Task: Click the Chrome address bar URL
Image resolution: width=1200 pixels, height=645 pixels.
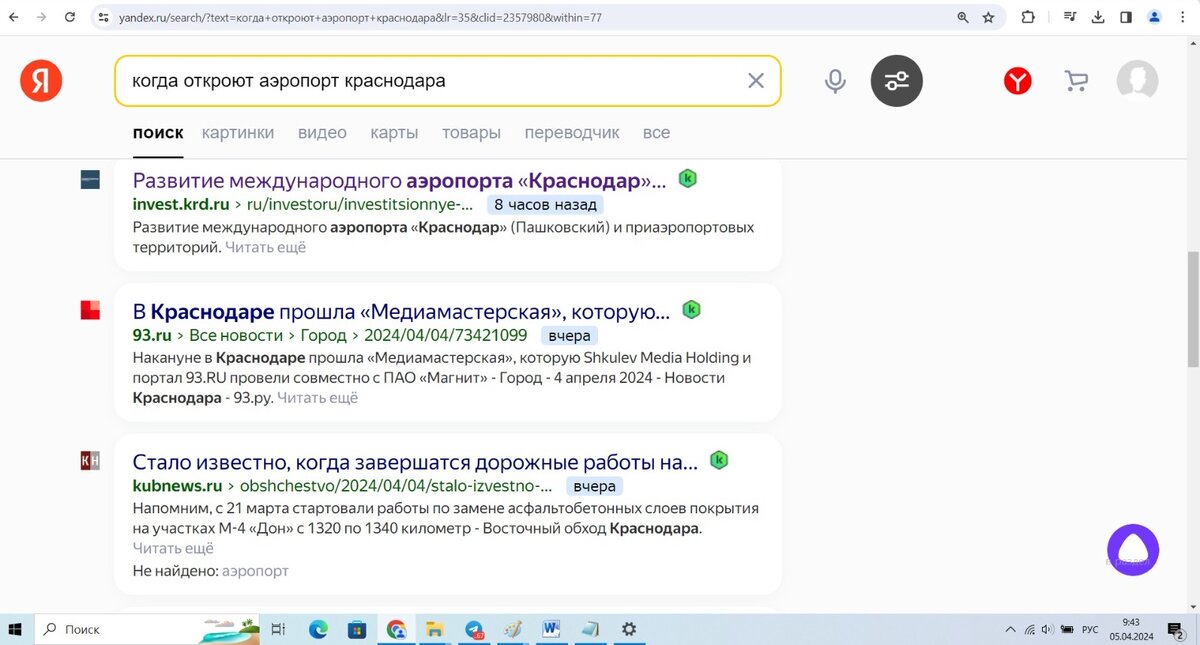Action: coord(360,17)
